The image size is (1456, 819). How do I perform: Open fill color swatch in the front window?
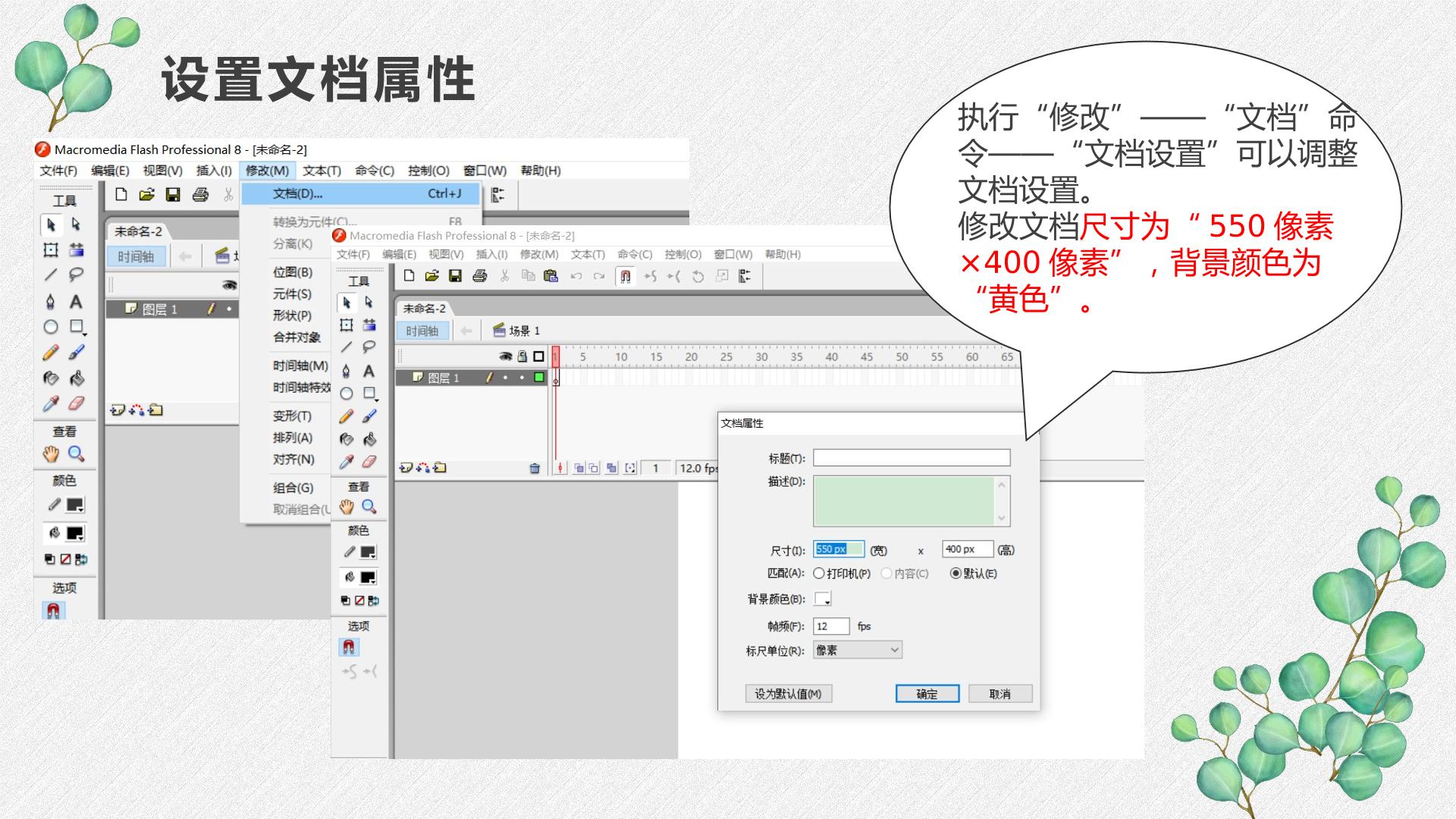[369, 577]
